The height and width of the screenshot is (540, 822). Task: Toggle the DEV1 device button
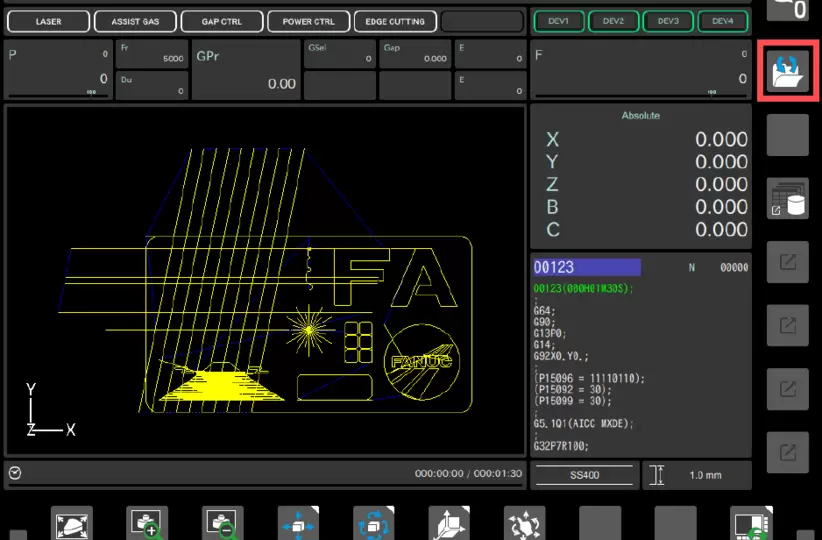click(559, 21)
